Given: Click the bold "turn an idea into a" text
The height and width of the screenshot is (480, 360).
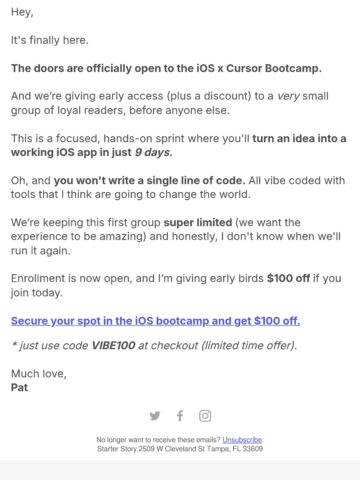Looking at the screenshot, I should tap(299, 138).
